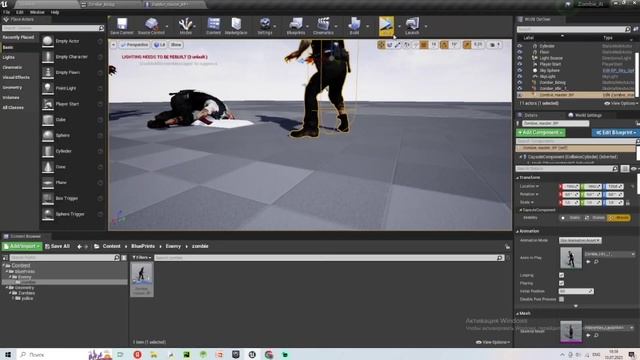This screenshot has width=640, height=360.
Task: Open the Lit view mode dropdown
Action: (160, 45)
